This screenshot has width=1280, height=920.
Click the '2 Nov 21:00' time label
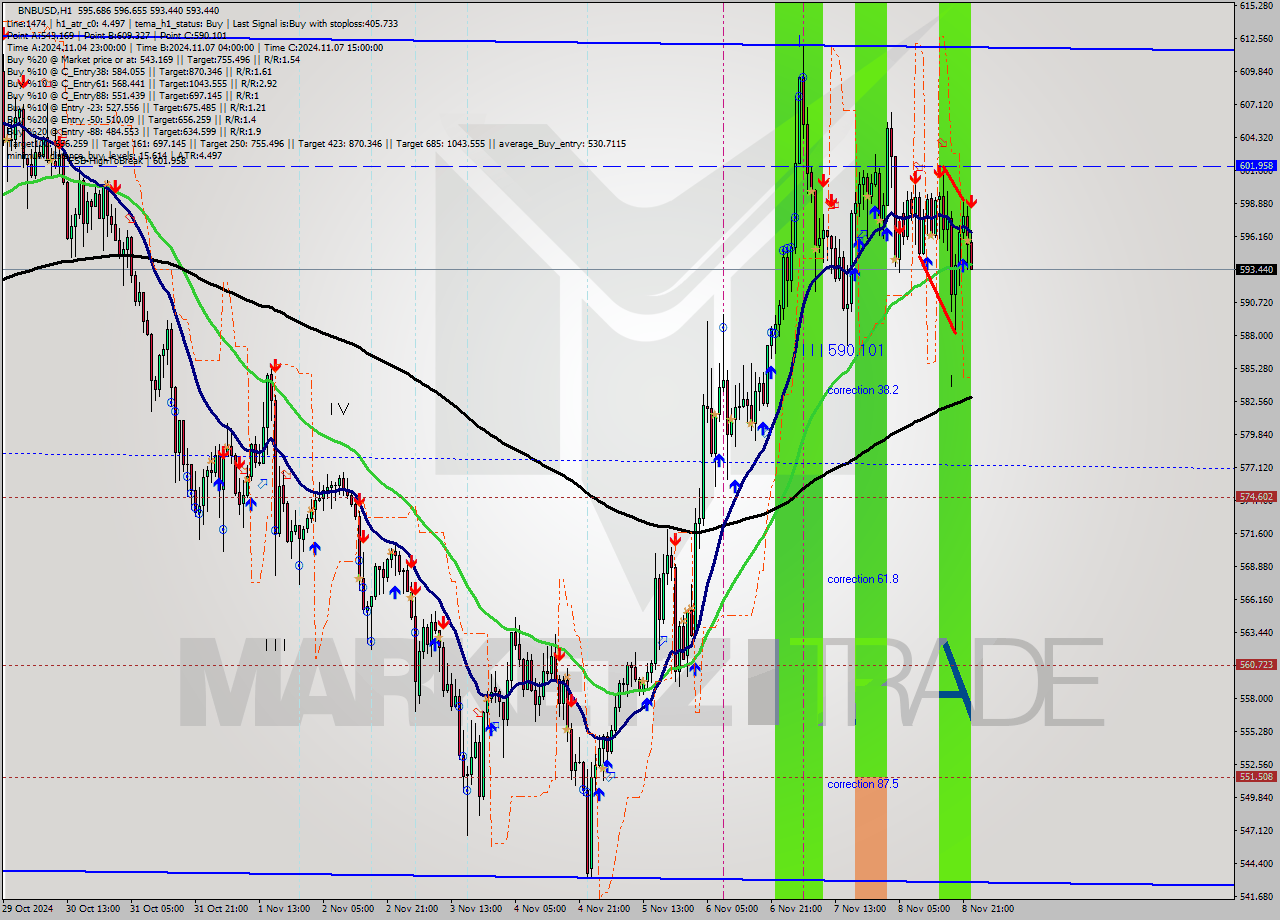413,909
